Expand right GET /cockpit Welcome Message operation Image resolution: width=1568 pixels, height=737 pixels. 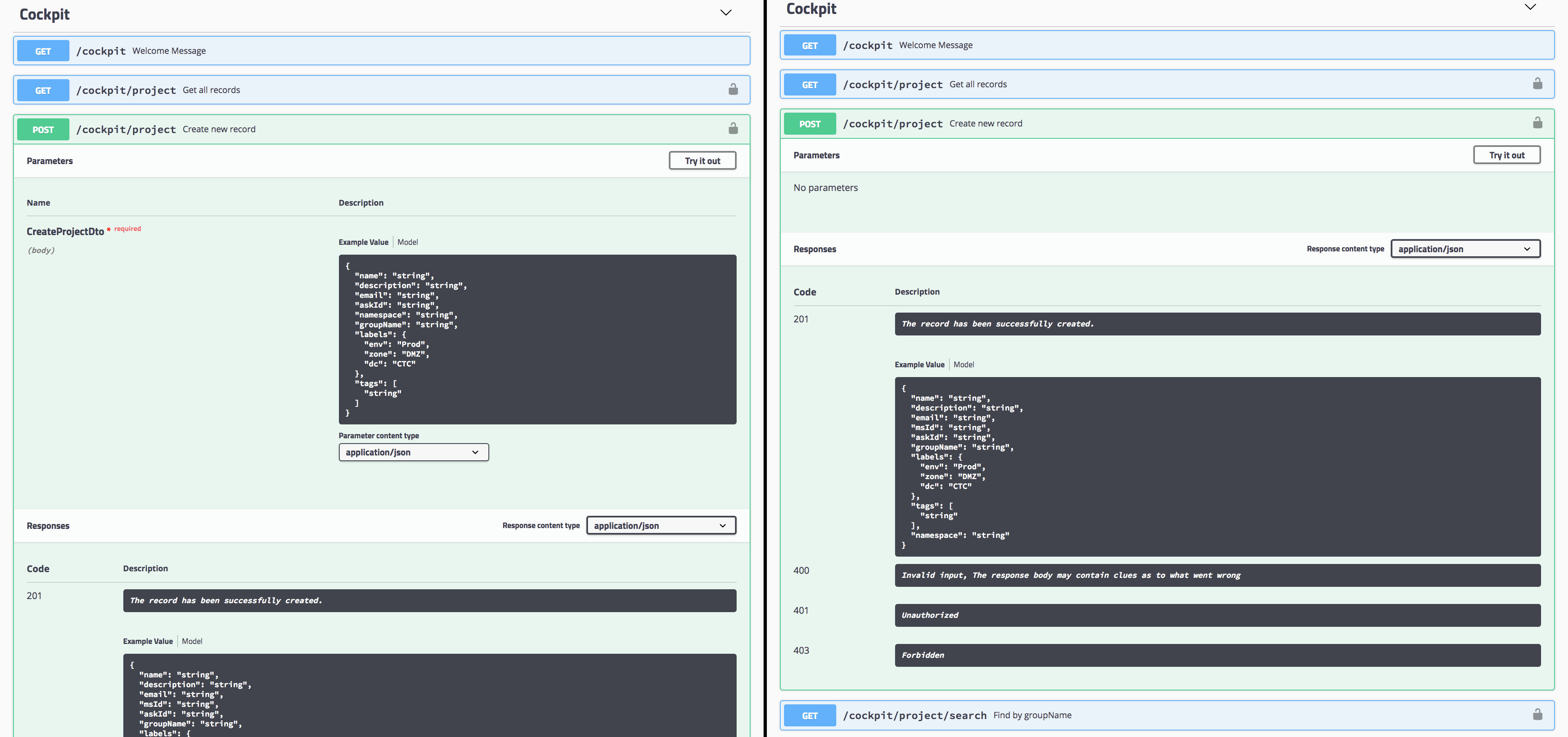click(1167, 45)
